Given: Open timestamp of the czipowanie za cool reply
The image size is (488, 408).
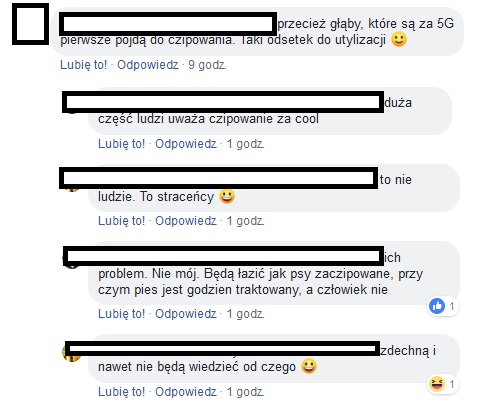Looking at the screenshot, I should click(x=246, y=144).
